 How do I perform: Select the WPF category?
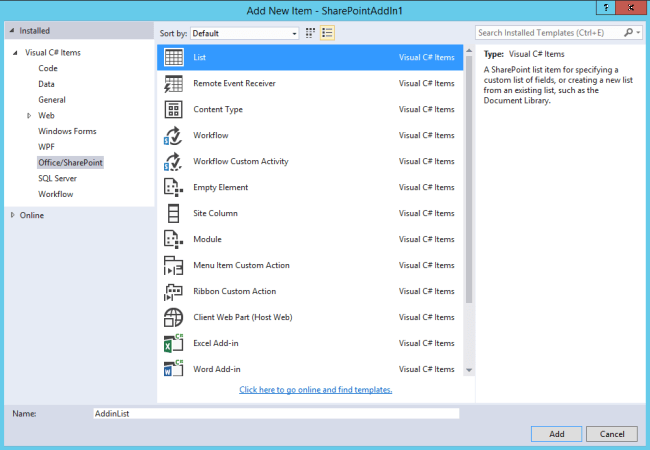tap(46, 147)
